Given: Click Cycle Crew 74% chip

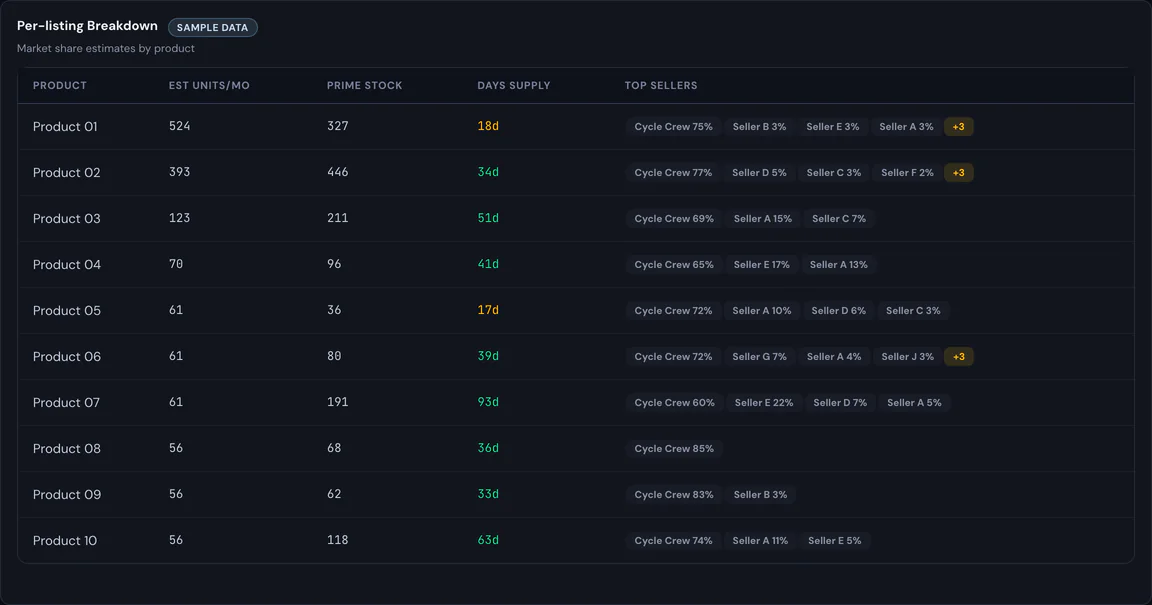Looking at the screenshot, I should (674, 540).
